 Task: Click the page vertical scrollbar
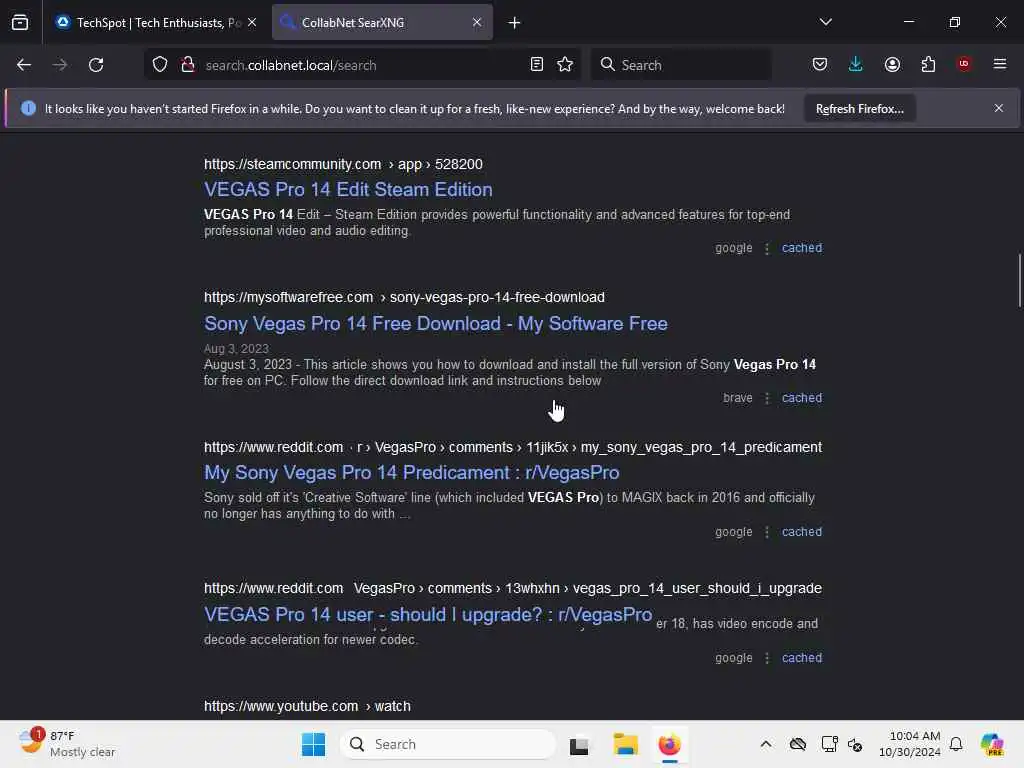1019,280
